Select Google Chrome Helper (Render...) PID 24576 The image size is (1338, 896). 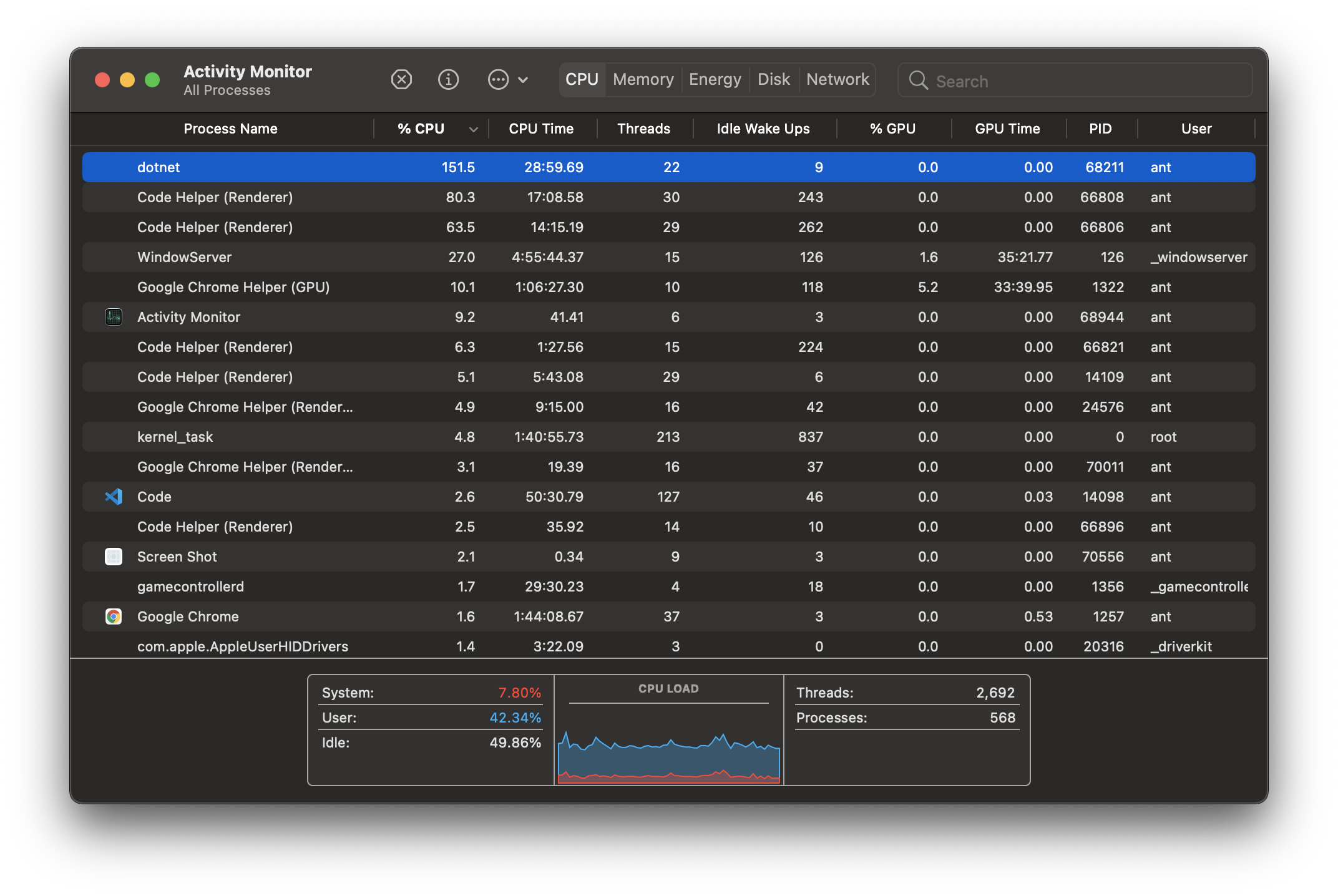[x=668, y=407]
